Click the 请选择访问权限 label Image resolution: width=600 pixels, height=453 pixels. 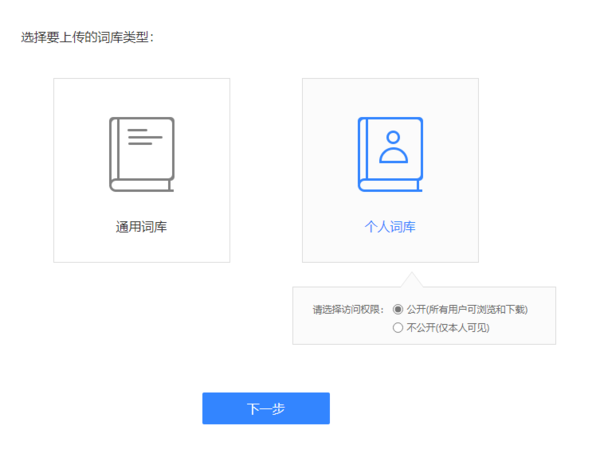click(348, 309)
